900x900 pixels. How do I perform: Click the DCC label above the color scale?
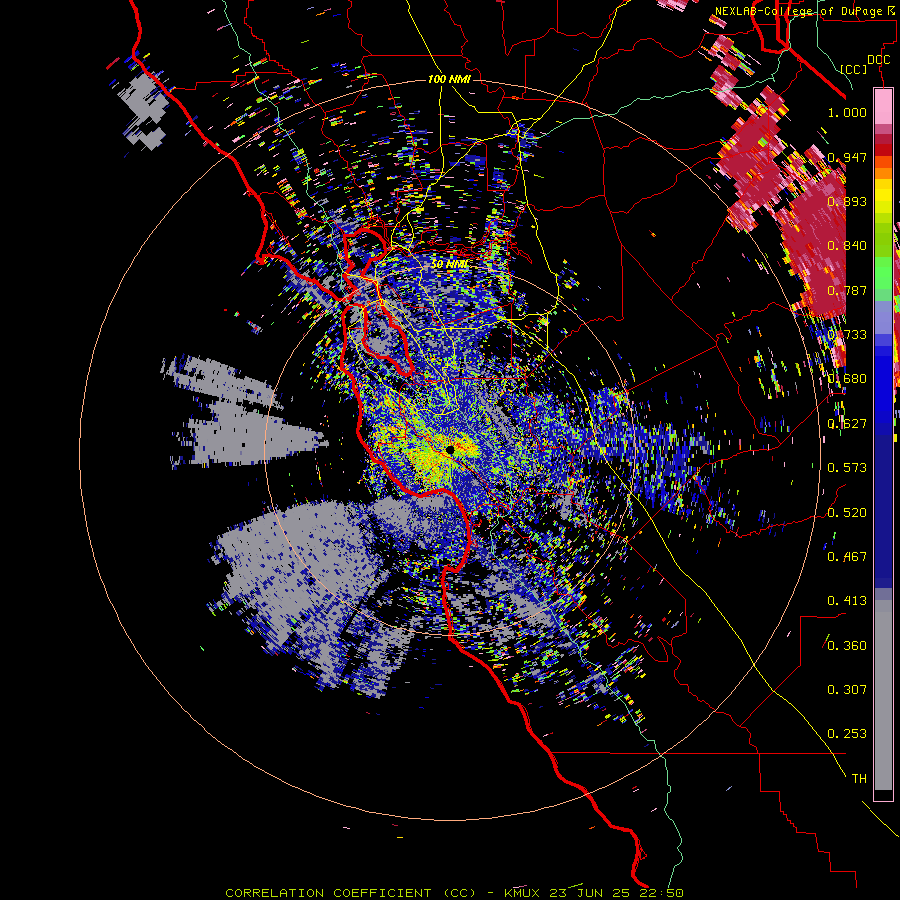(878, 60)
